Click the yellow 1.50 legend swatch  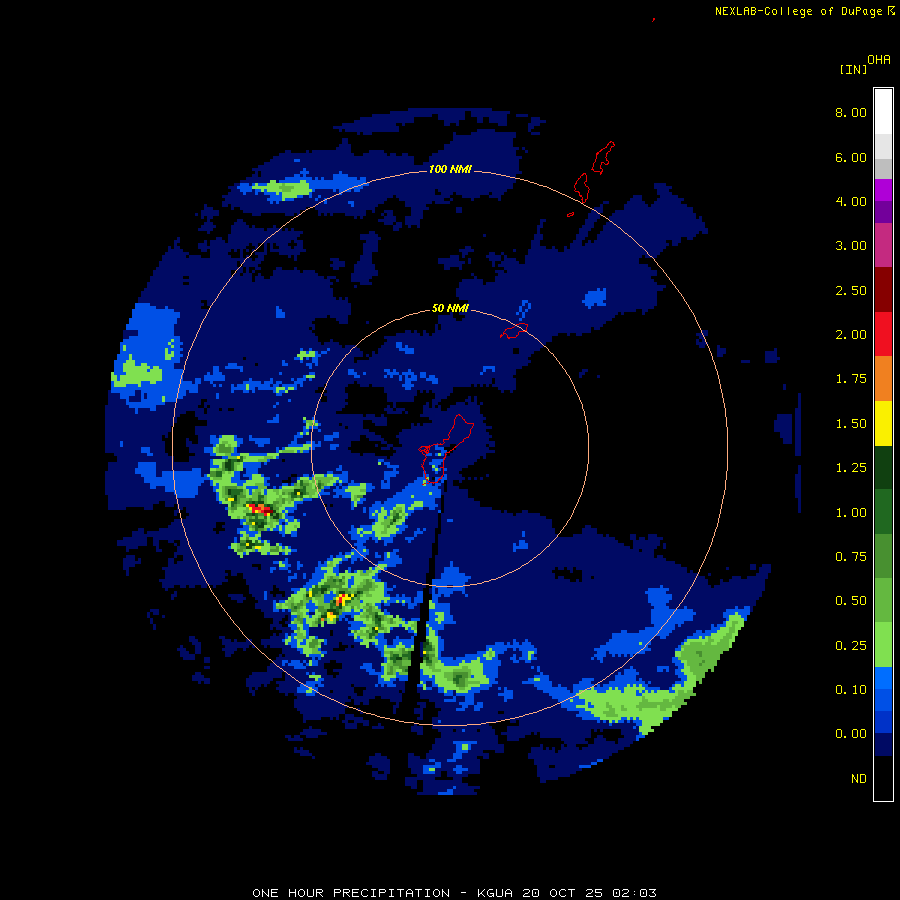(883, 423)
